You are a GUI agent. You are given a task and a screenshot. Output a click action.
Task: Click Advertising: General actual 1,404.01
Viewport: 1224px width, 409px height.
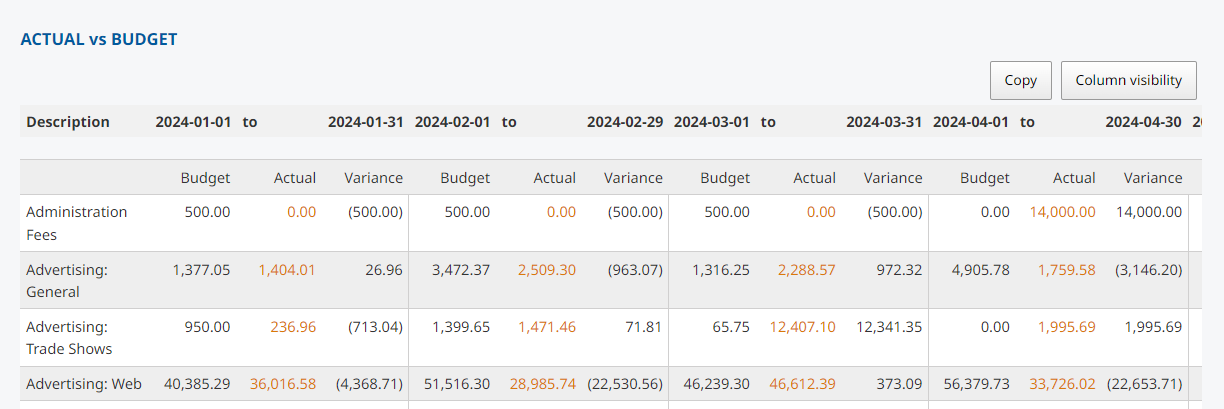coord(287,269)
